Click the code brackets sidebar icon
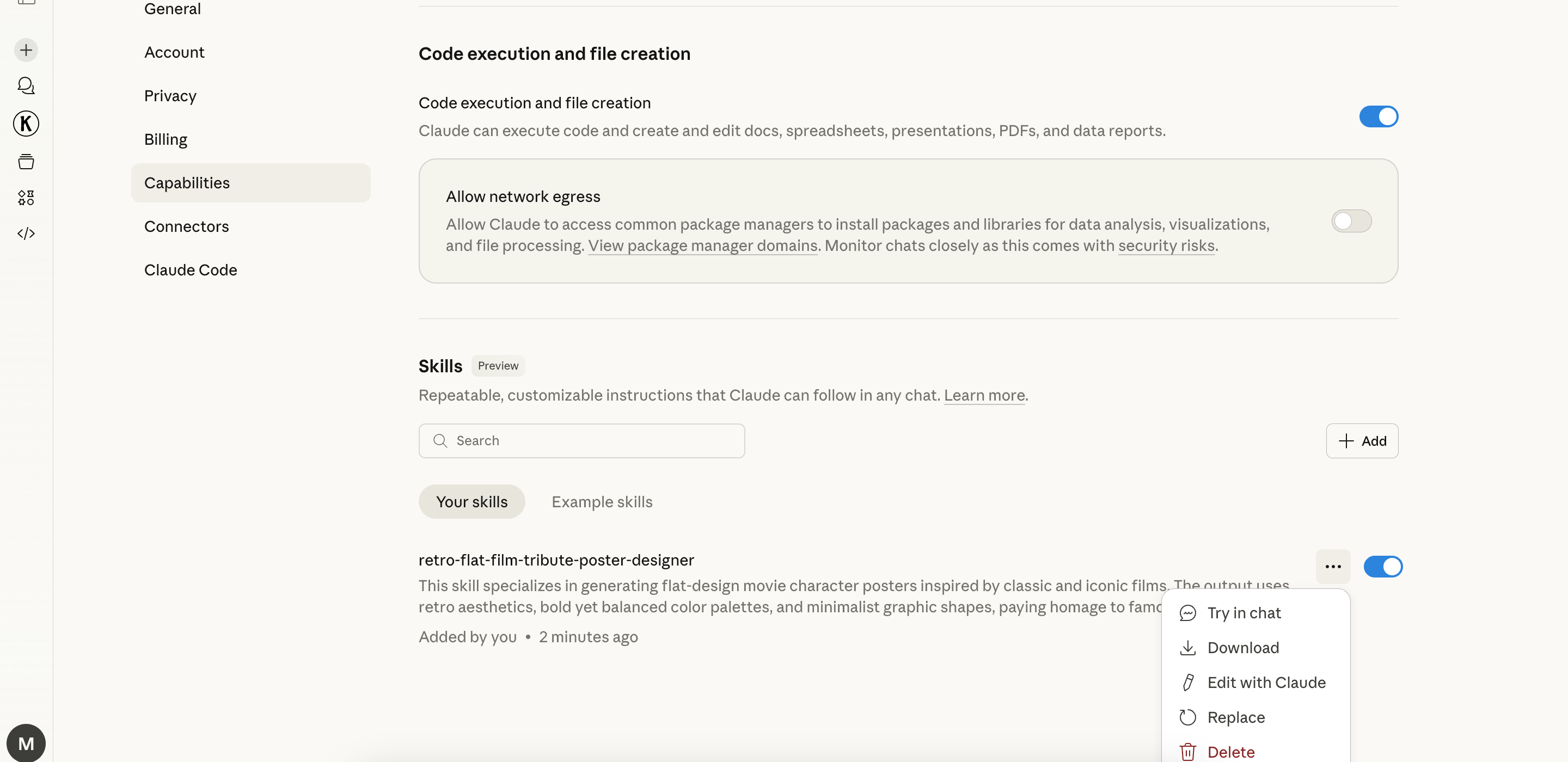This screenshot has width=1568, height=762. (x=26, y=233)
